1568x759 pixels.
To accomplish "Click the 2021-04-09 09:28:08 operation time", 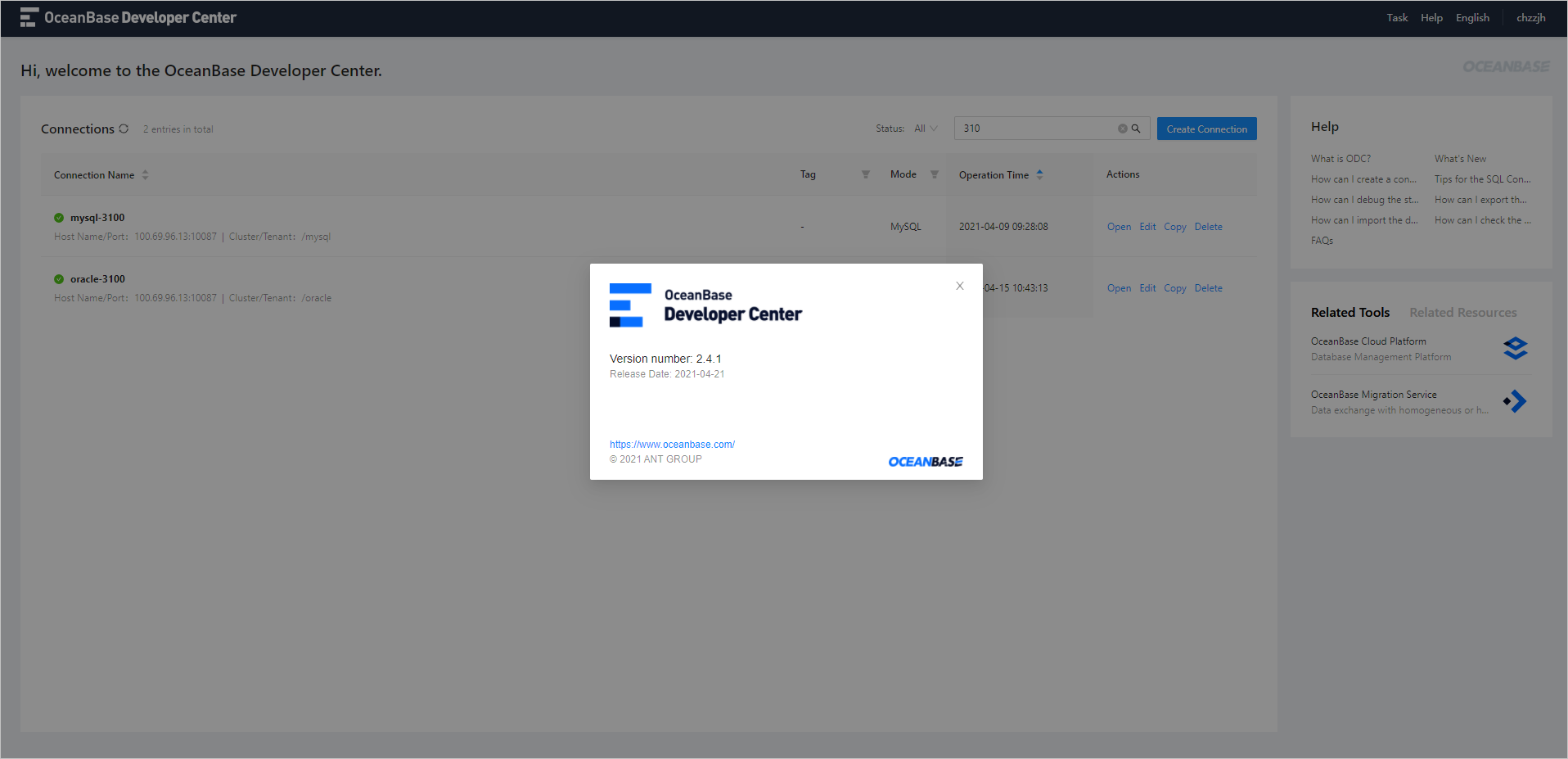I will click(x=1003, y=227).
